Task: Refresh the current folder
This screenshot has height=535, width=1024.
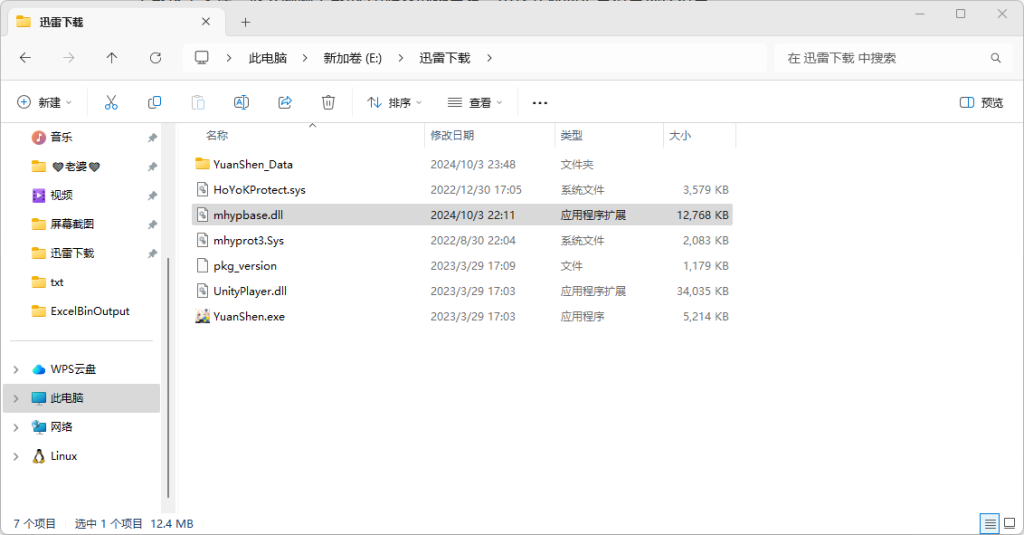Action: click(x=155, y=58)
